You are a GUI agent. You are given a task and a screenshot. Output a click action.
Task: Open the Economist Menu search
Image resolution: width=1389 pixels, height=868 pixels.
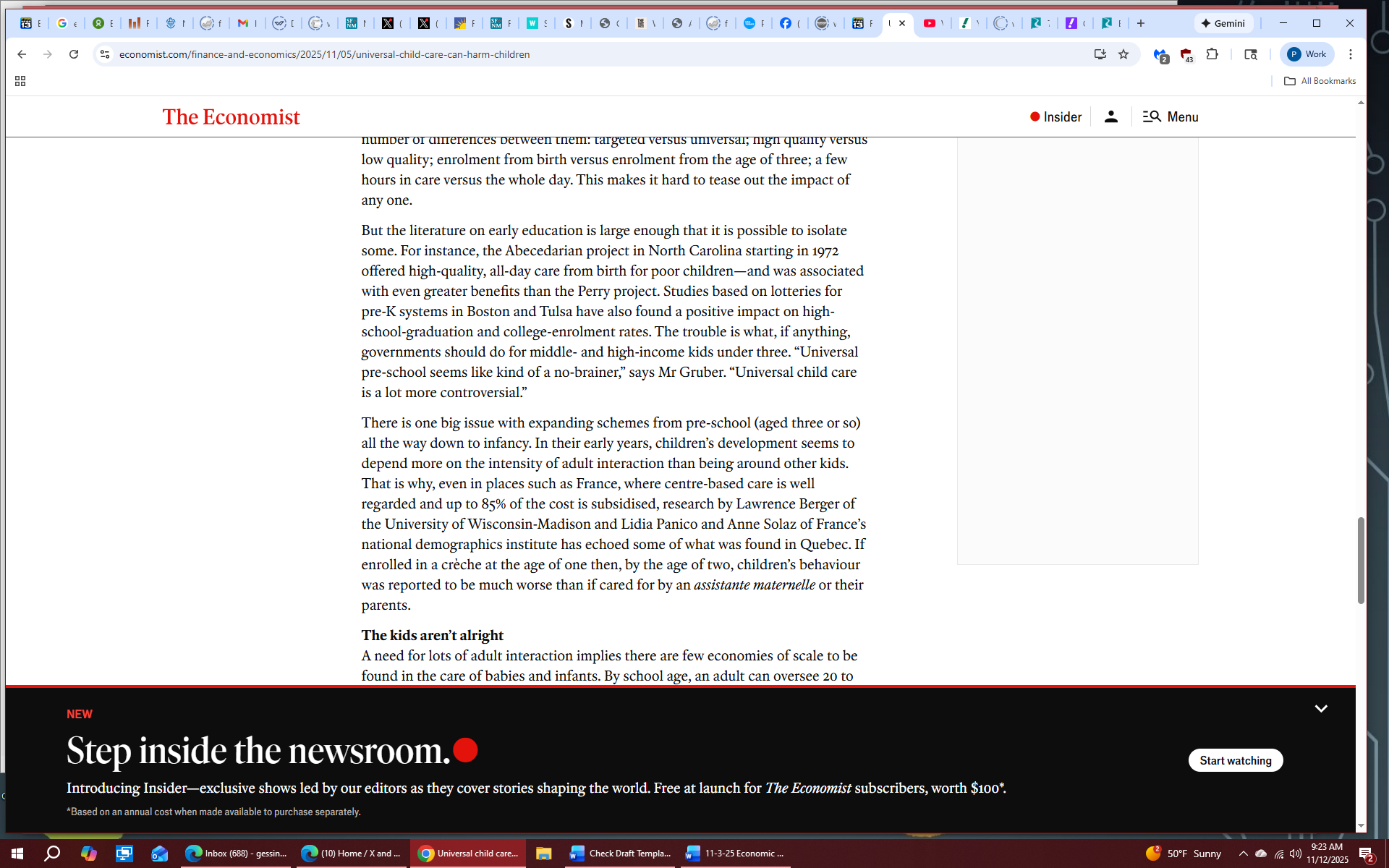(1171, 116)
